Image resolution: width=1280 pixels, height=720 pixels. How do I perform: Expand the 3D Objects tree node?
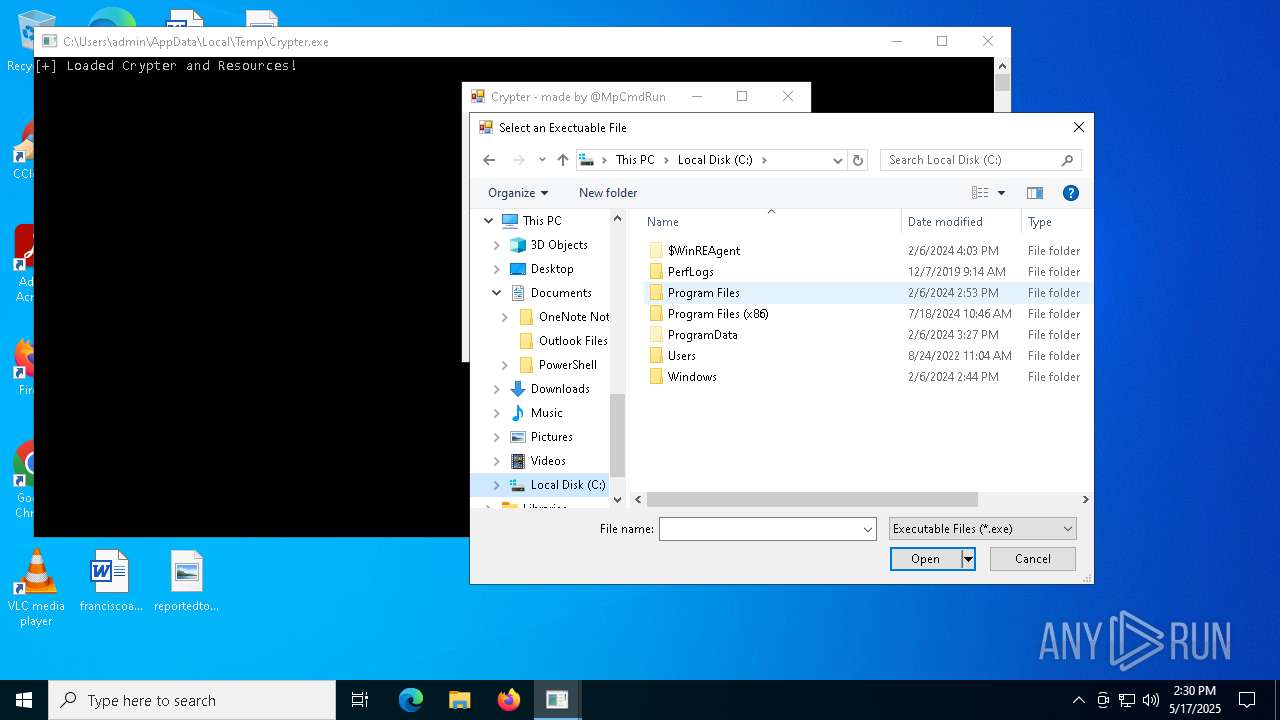point(497,245)
